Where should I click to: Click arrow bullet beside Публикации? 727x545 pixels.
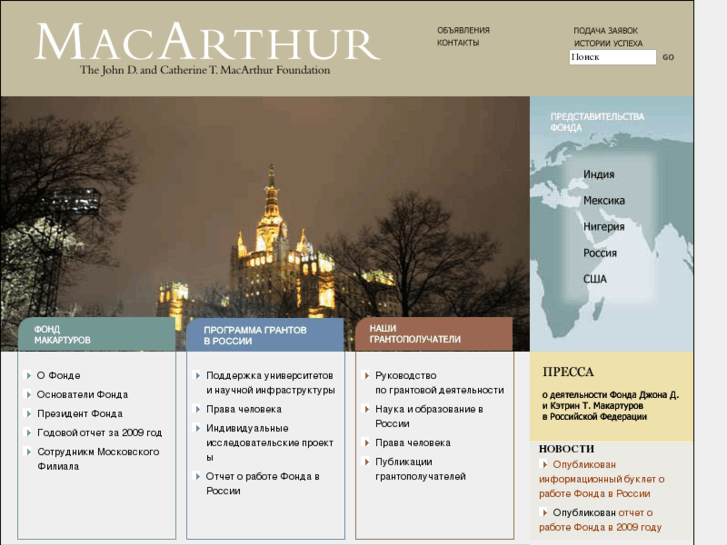367,462
